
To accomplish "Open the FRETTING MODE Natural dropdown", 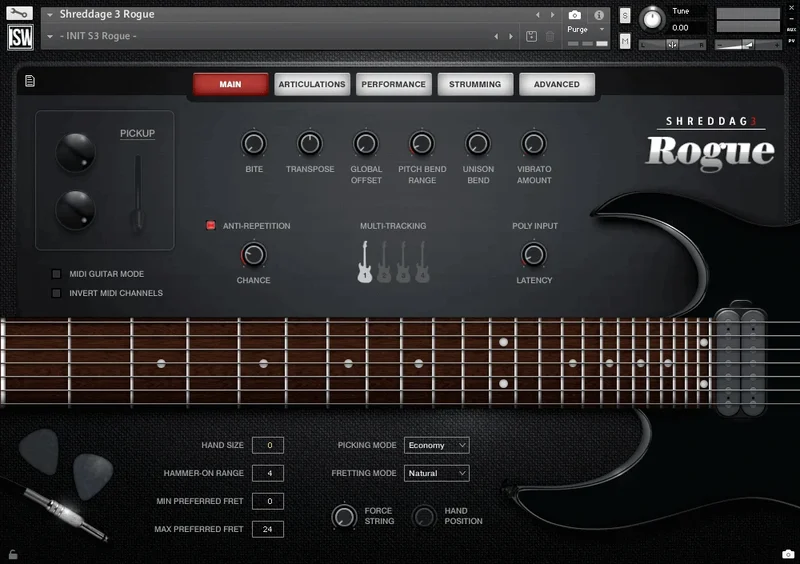I will [437, 473].
